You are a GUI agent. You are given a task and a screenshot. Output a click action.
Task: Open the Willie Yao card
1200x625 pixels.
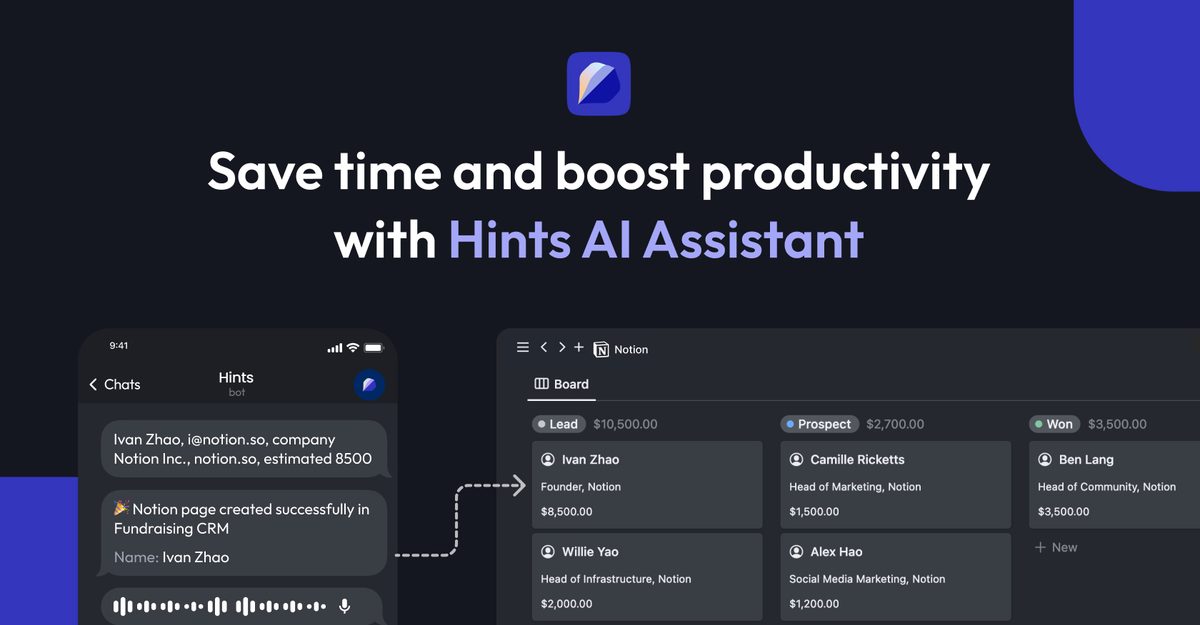tap(647, 577)
